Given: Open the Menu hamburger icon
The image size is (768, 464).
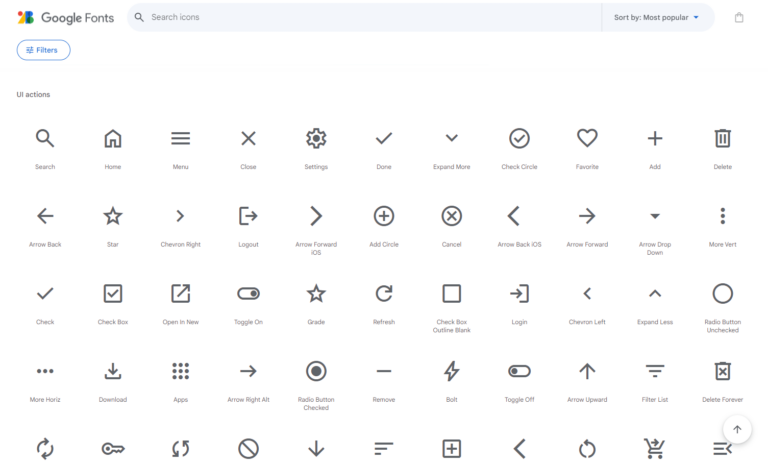Looking at the screenshot, I should [180, 139].
